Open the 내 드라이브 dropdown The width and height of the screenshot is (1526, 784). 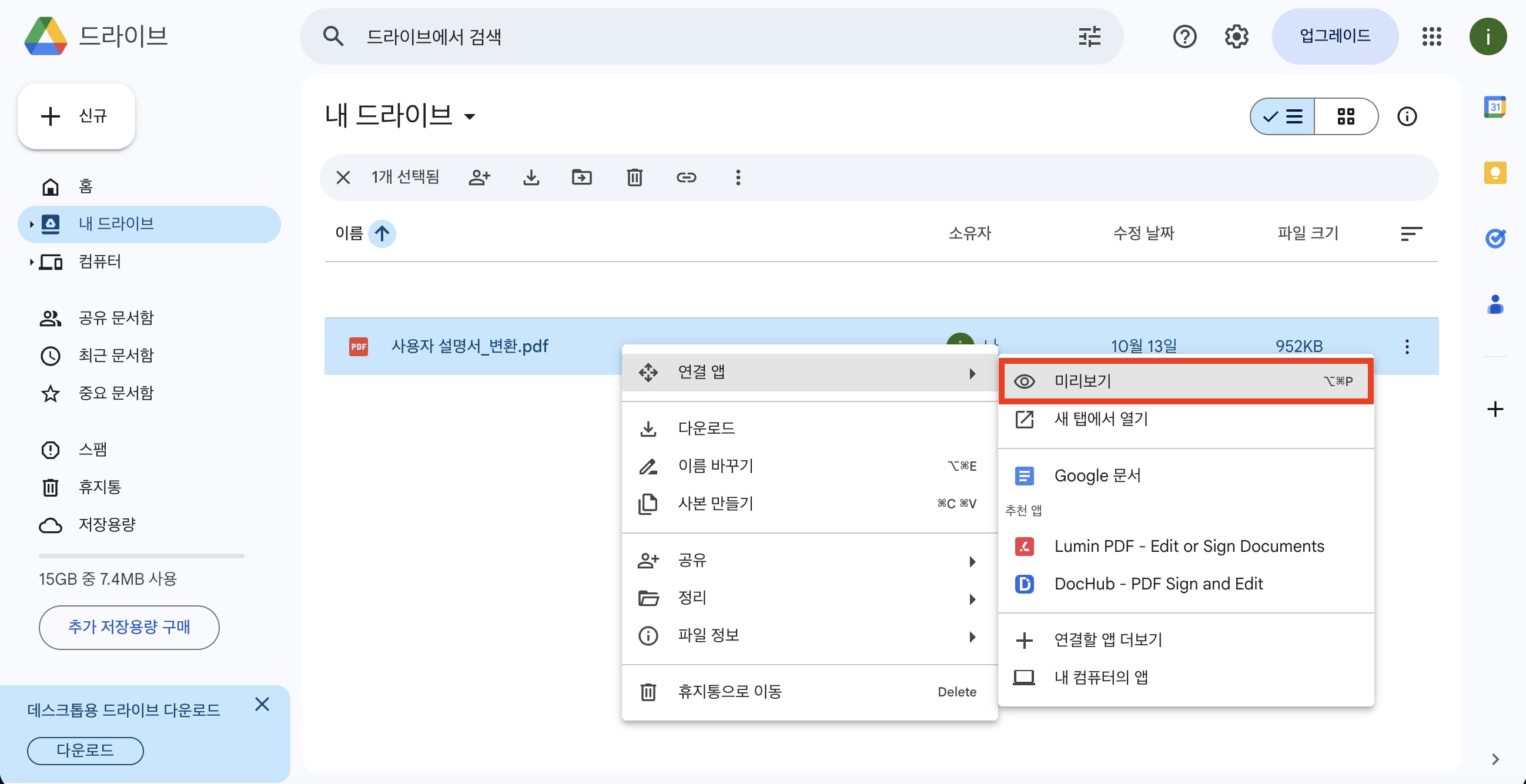click(470, 116)
